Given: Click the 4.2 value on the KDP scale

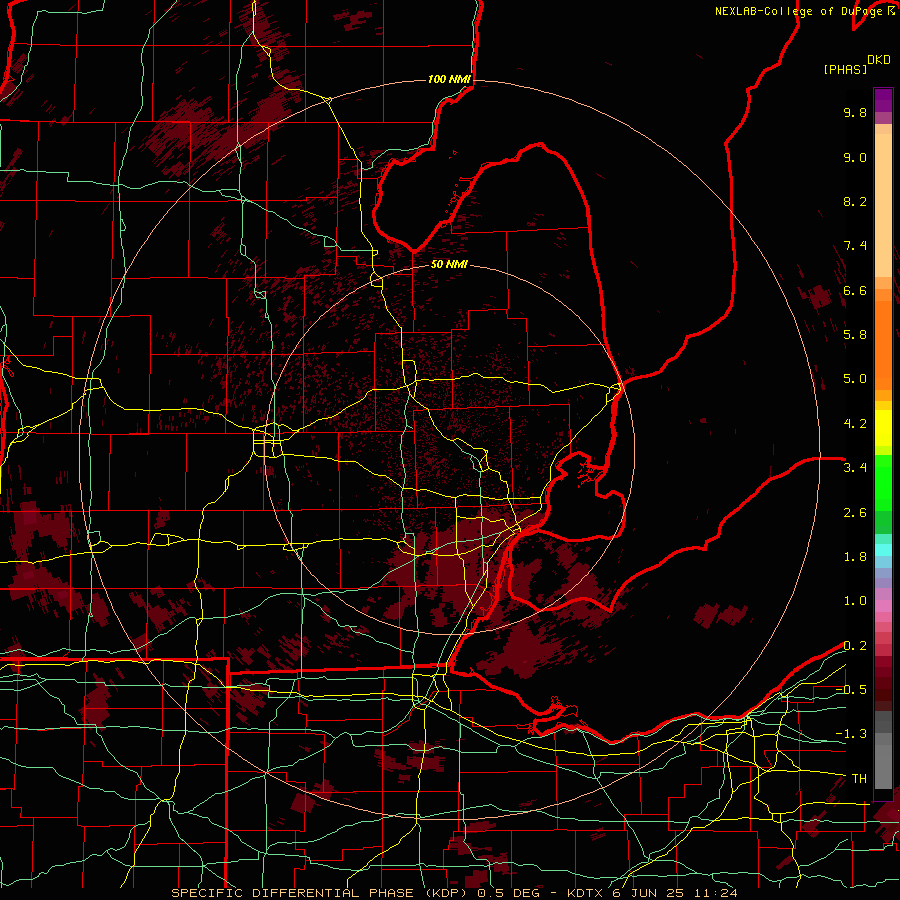Looking at the screenshot, I should (x=855, y=424).
